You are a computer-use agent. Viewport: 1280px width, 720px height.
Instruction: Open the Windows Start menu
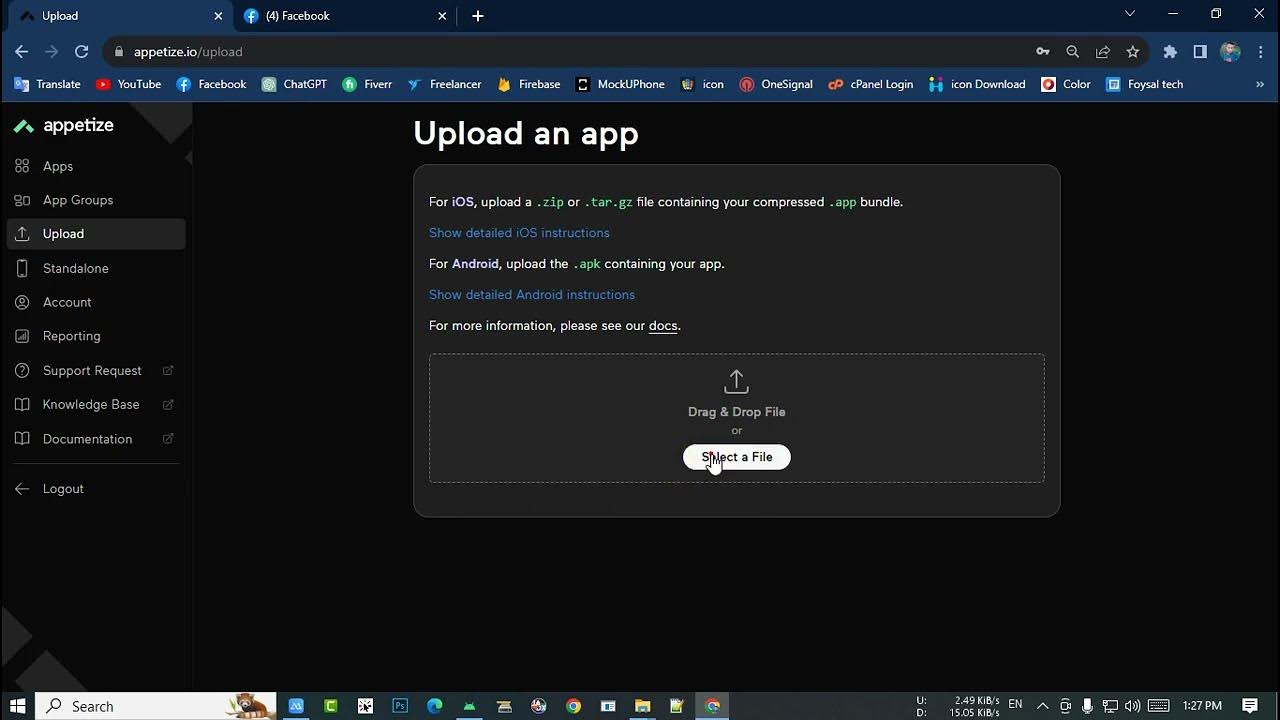tap(17, 706)
